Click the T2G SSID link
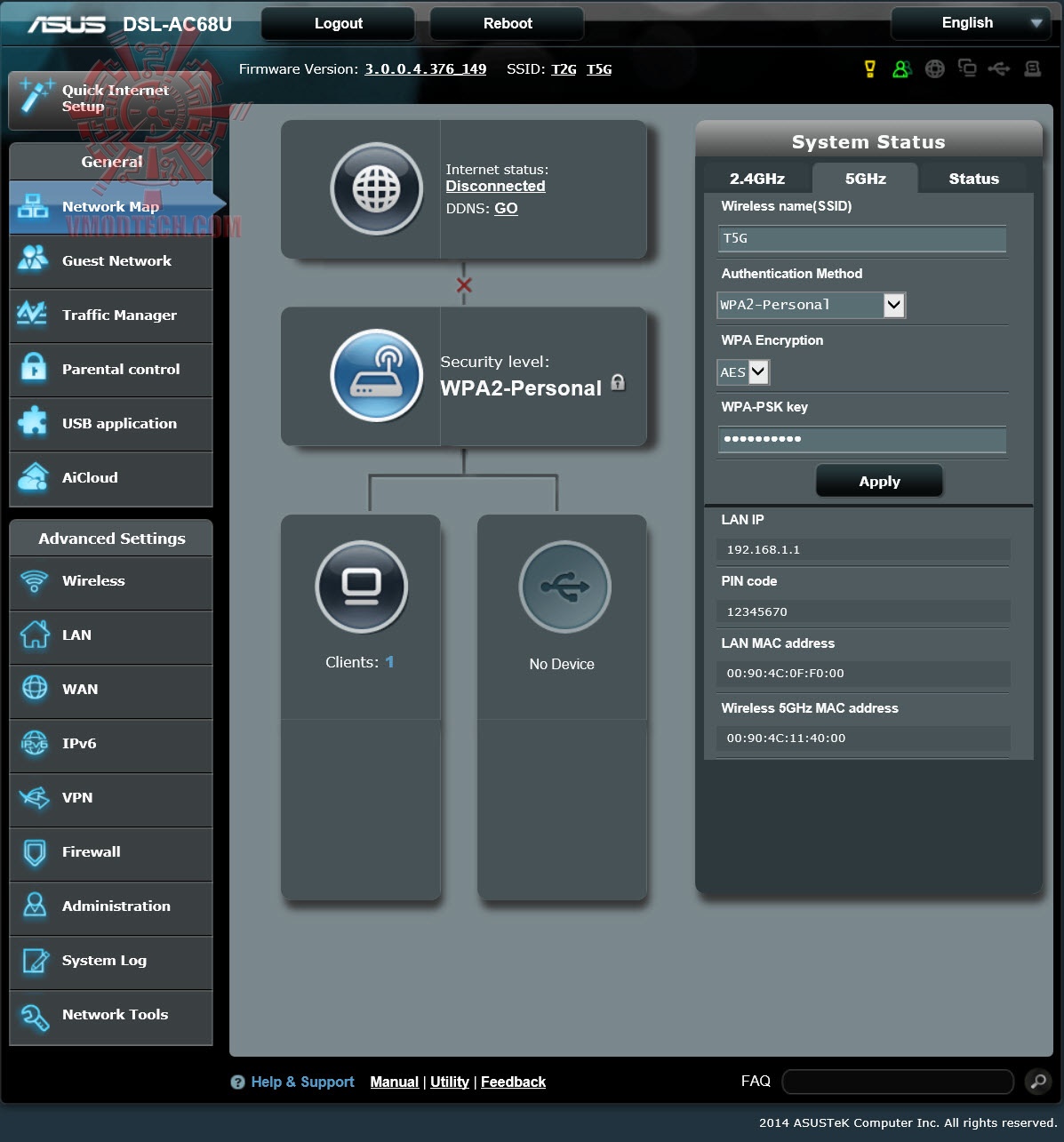Screen dimensions: 1064x1142 click(564, 69)
